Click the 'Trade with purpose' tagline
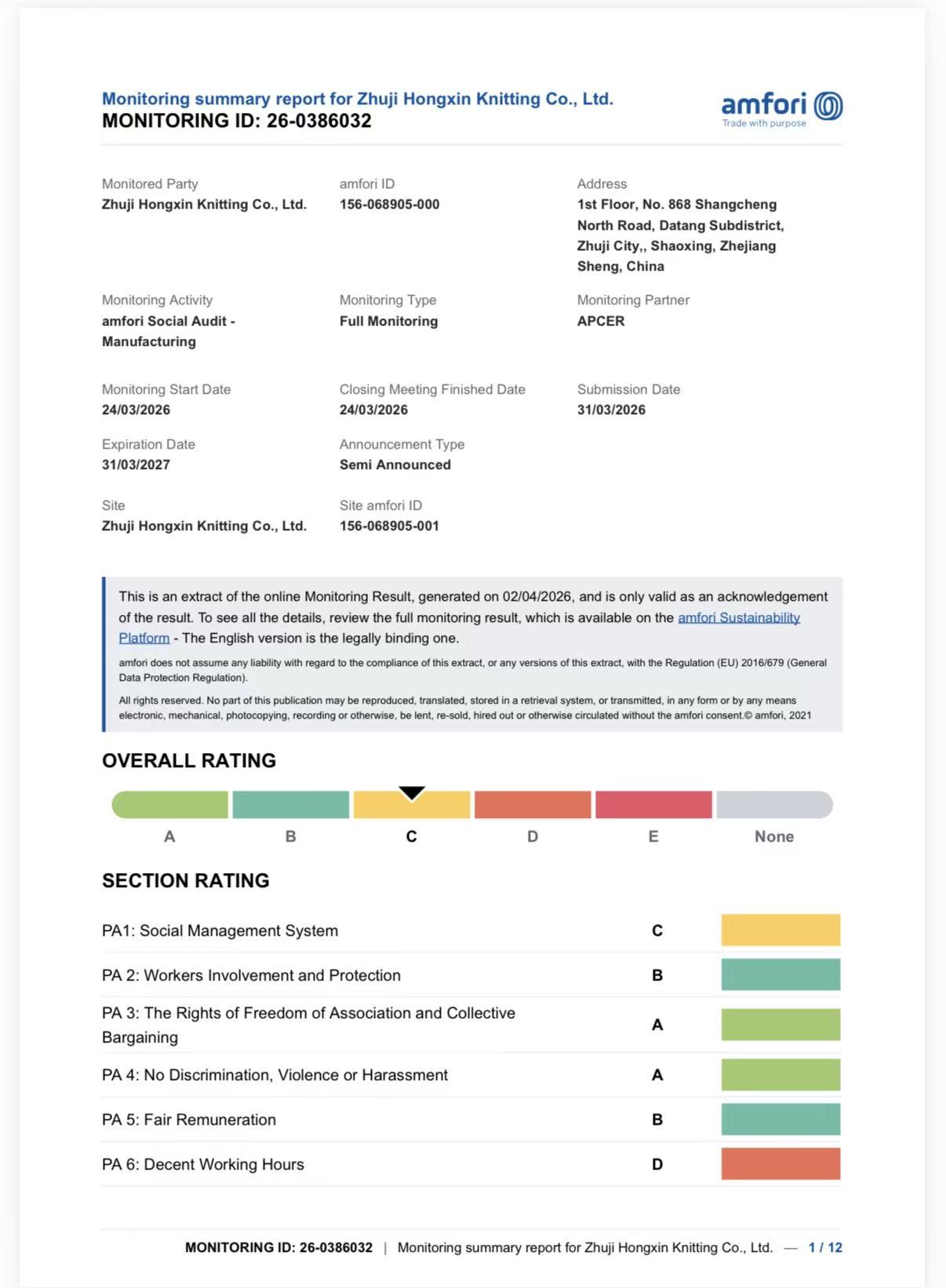 coord(764,123)
